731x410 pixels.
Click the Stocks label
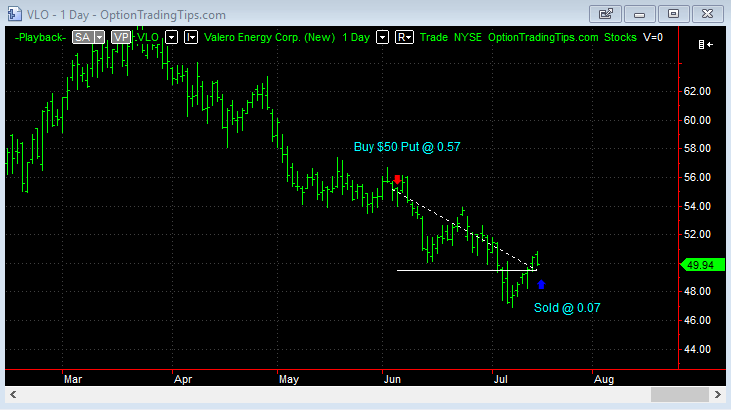click(620, 37)
